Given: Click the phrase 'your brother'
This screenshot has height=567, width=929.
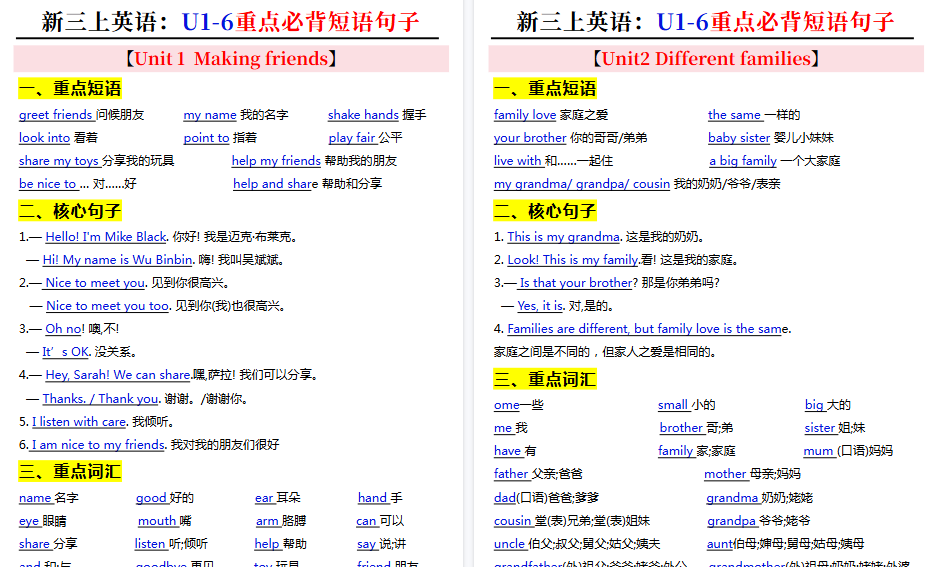Looking at the screenshot, I should pos(530,137).
